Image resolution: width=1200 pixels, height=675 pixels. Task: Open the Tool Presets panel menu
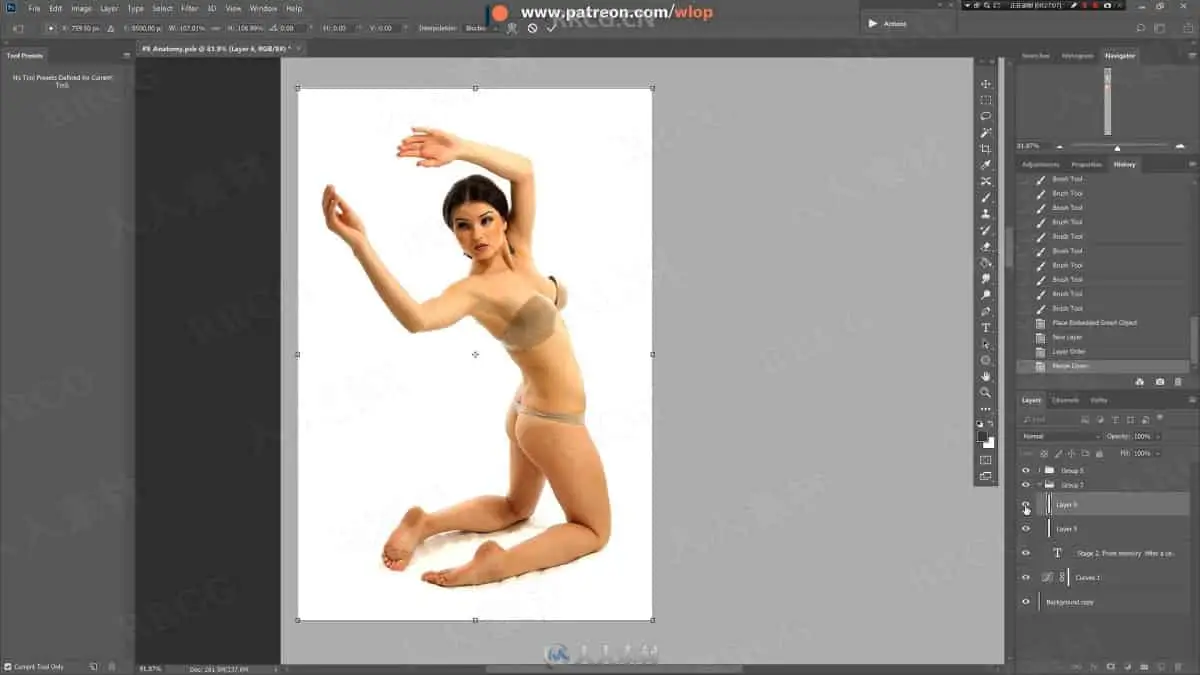click(x=126, y=56)
